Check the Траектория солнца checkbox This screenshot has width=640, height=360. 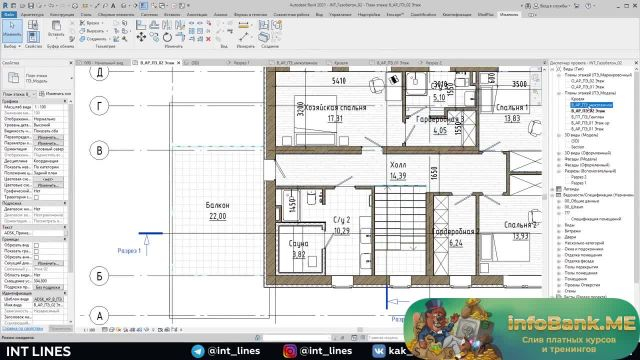coord(36,197)
